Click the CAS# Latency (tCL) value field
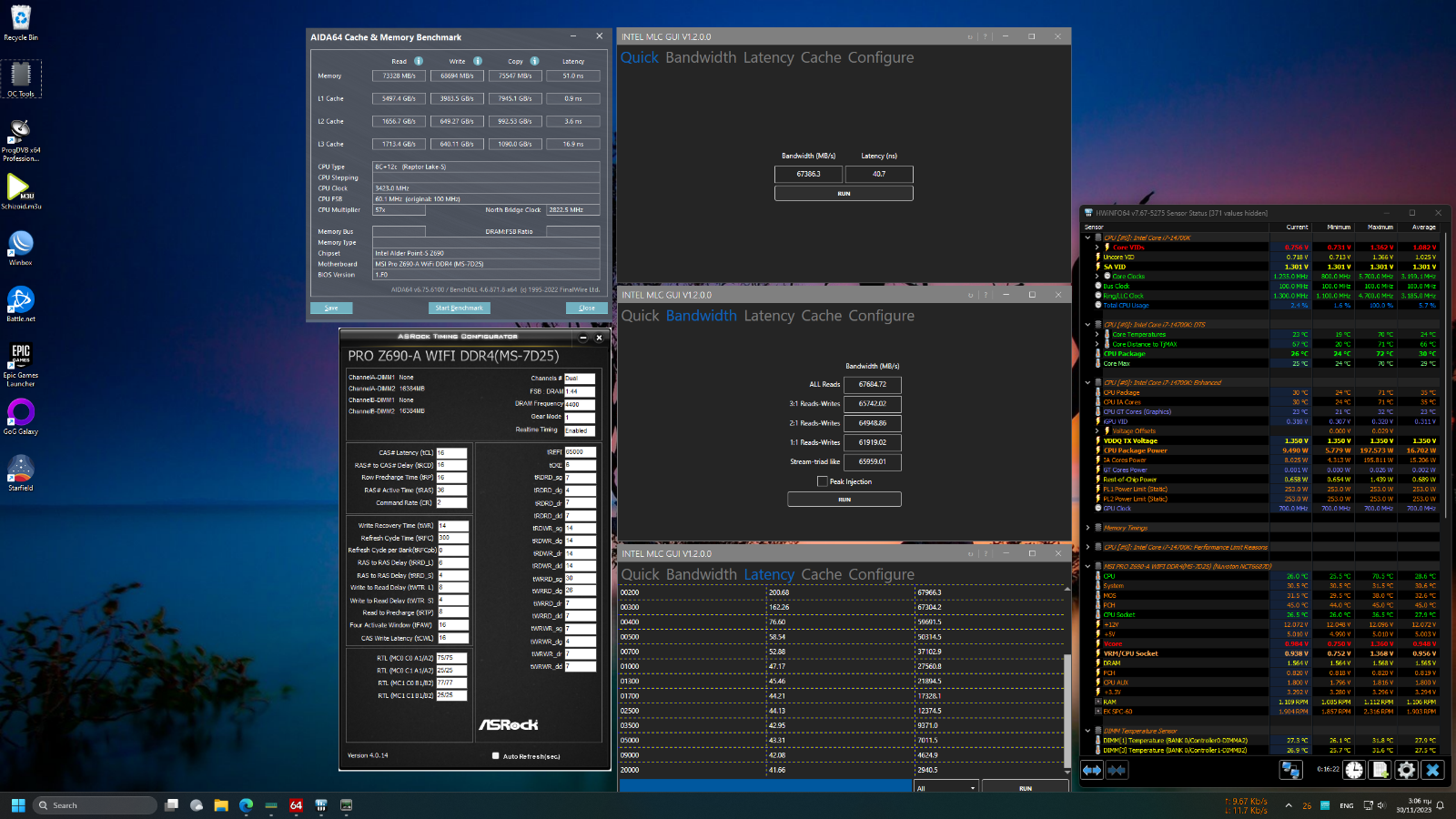 451,452
